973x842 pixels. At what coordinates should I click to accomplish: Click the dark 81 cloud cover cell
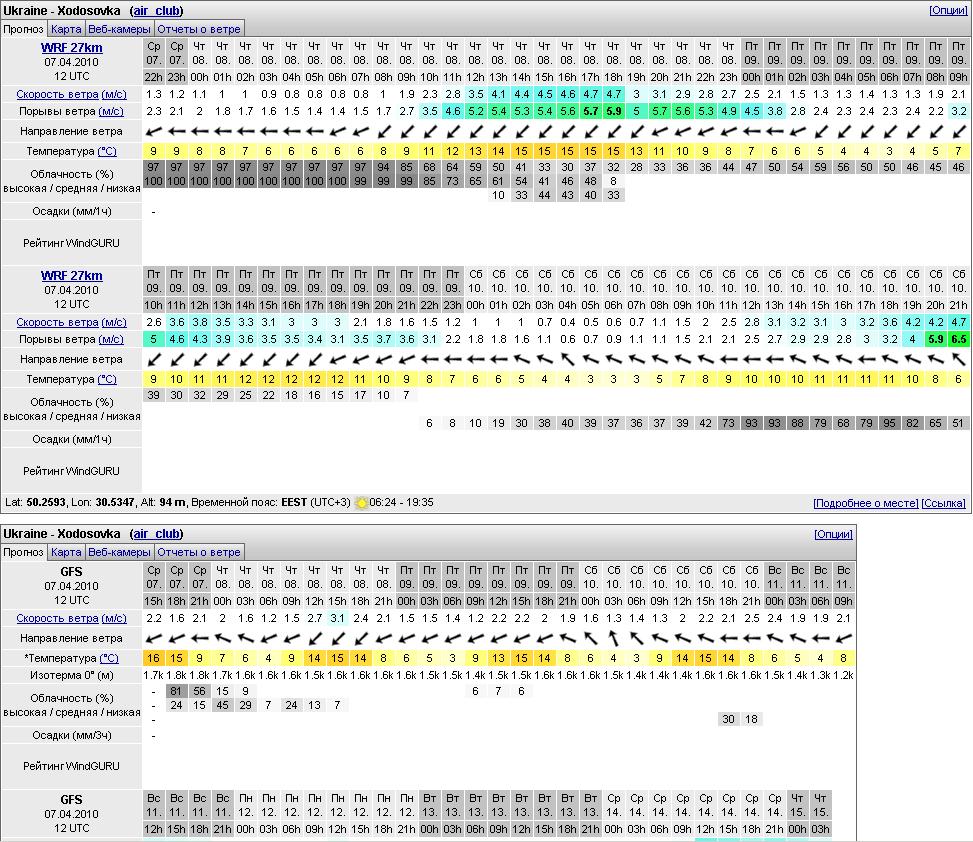pyautogui.click(x=176, y=691)
